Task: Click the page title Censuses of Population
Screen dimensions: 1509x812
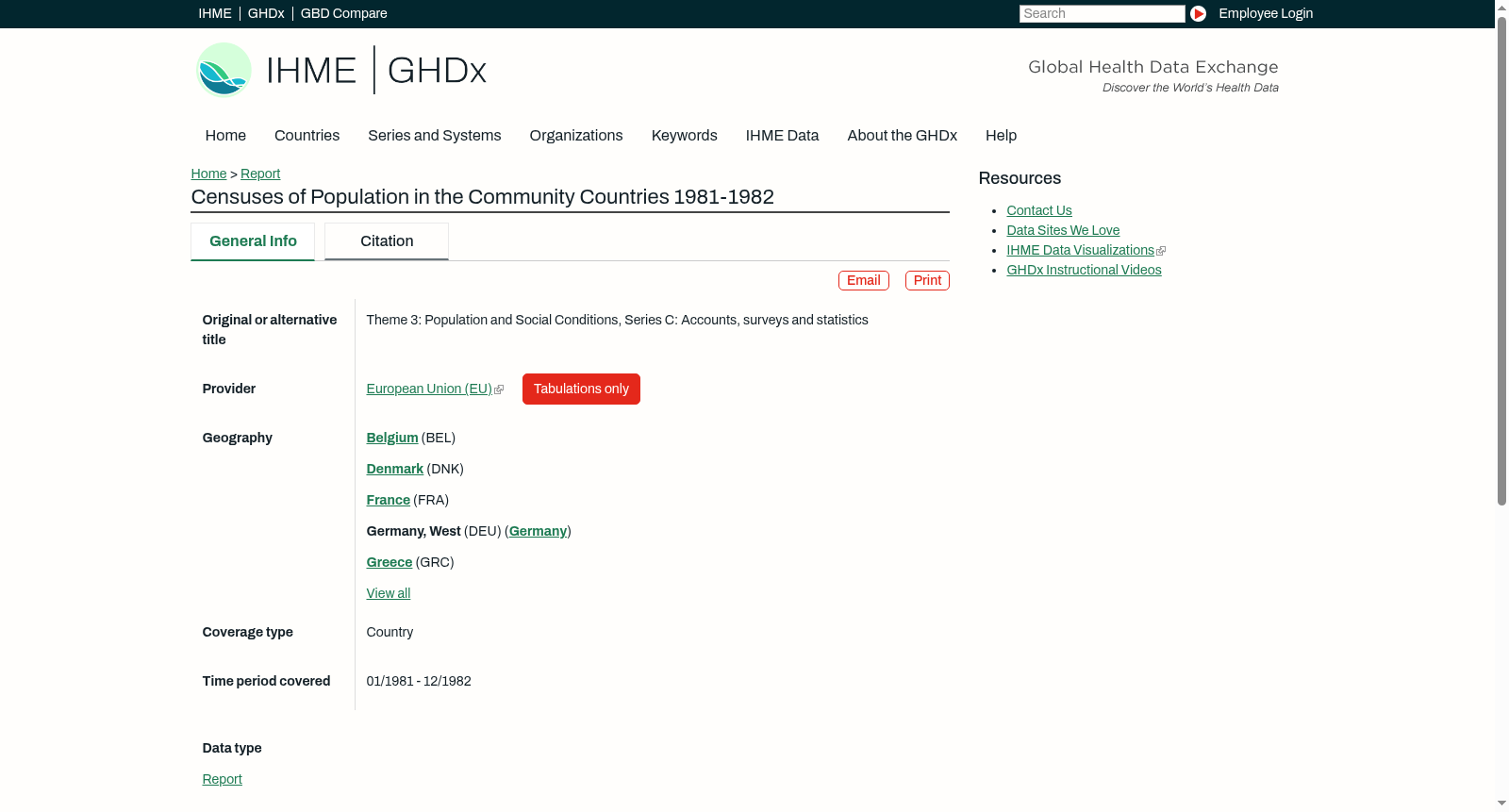Action: tap(483, 197)
